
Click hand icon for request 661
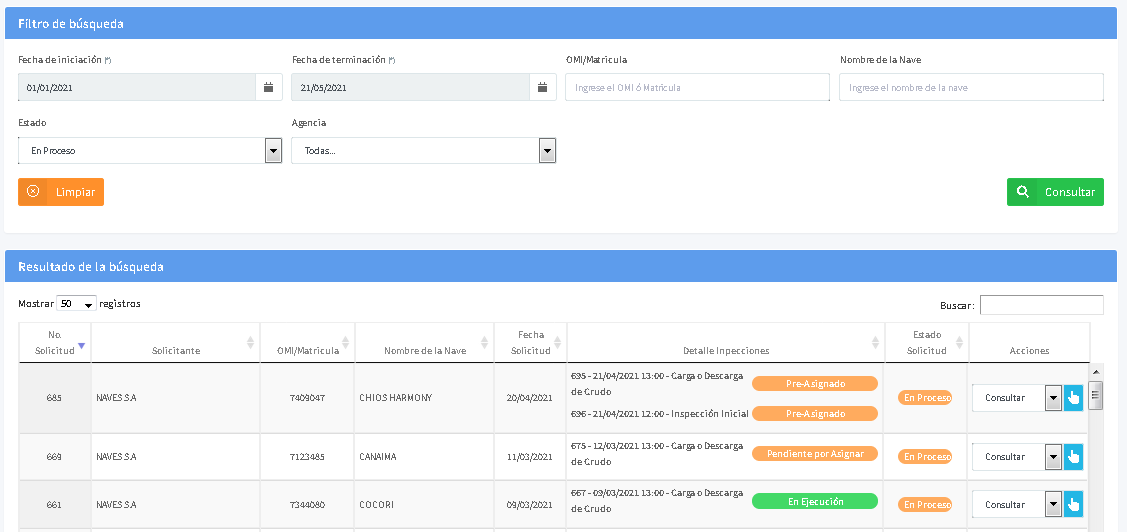click(x=1073, y=505)
